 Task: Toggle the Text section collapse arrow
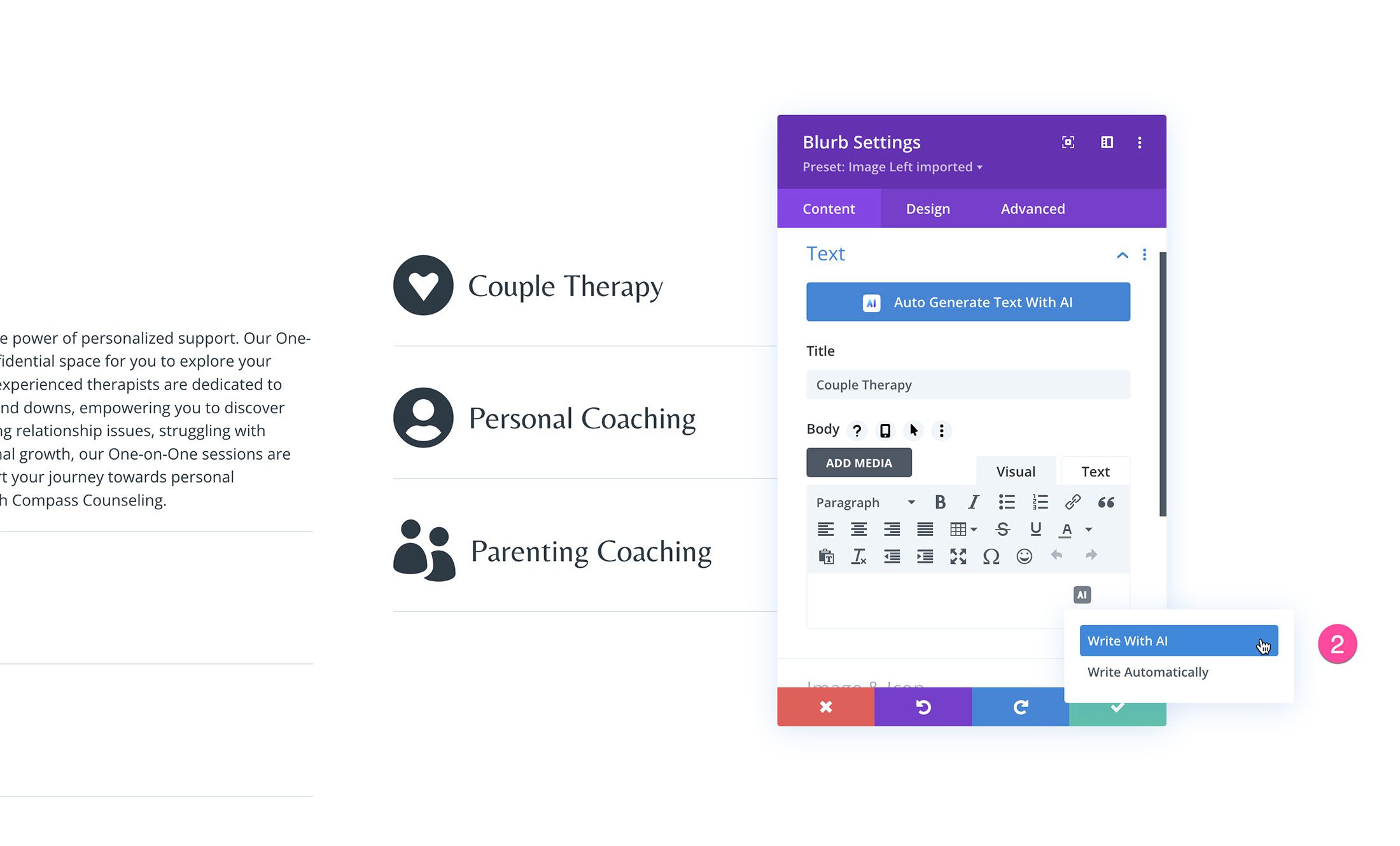(x=1123, y=254)
